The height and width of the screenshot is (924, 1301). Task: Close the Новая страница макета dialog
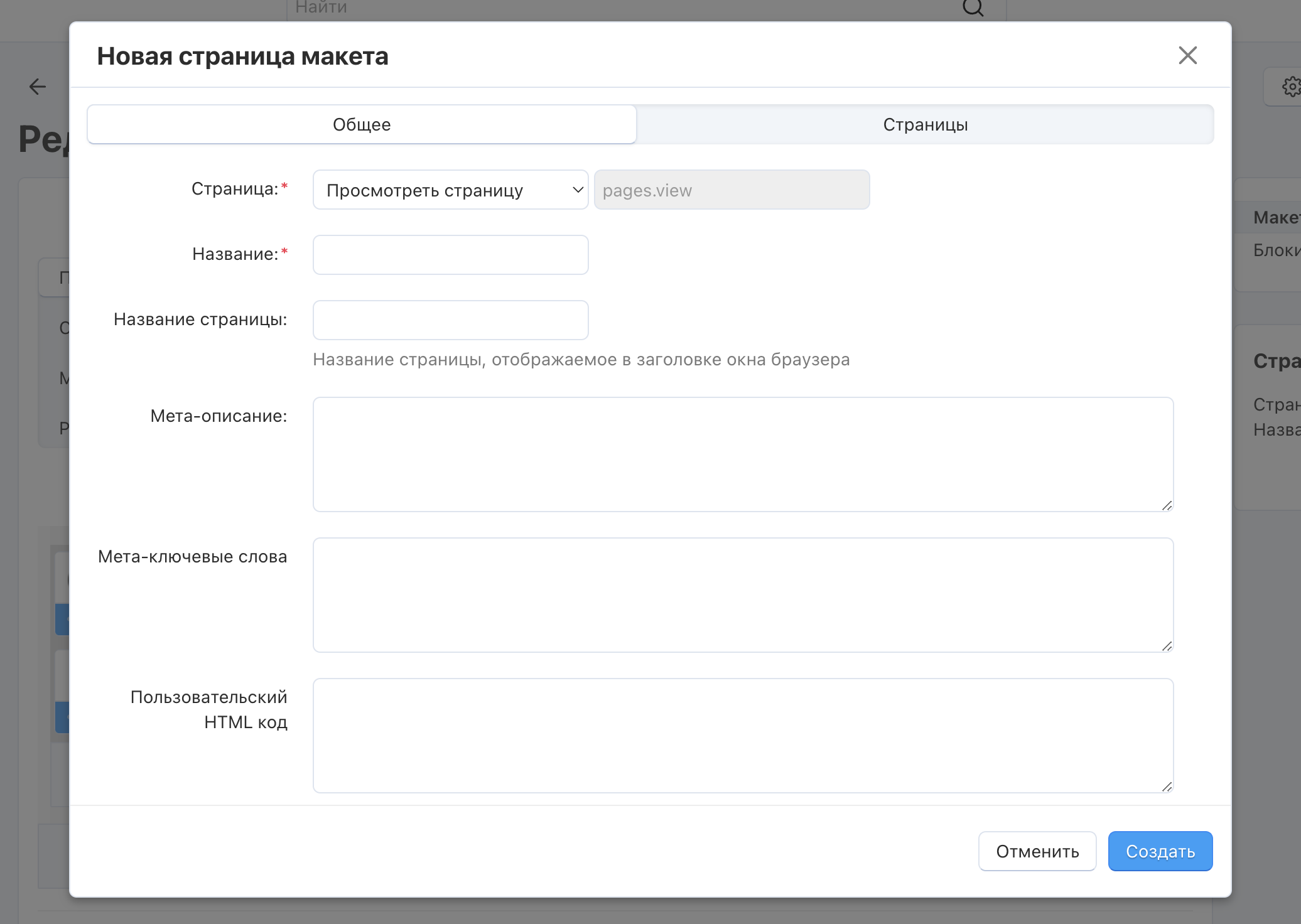pyautogui.click(x=1187, y=56)
